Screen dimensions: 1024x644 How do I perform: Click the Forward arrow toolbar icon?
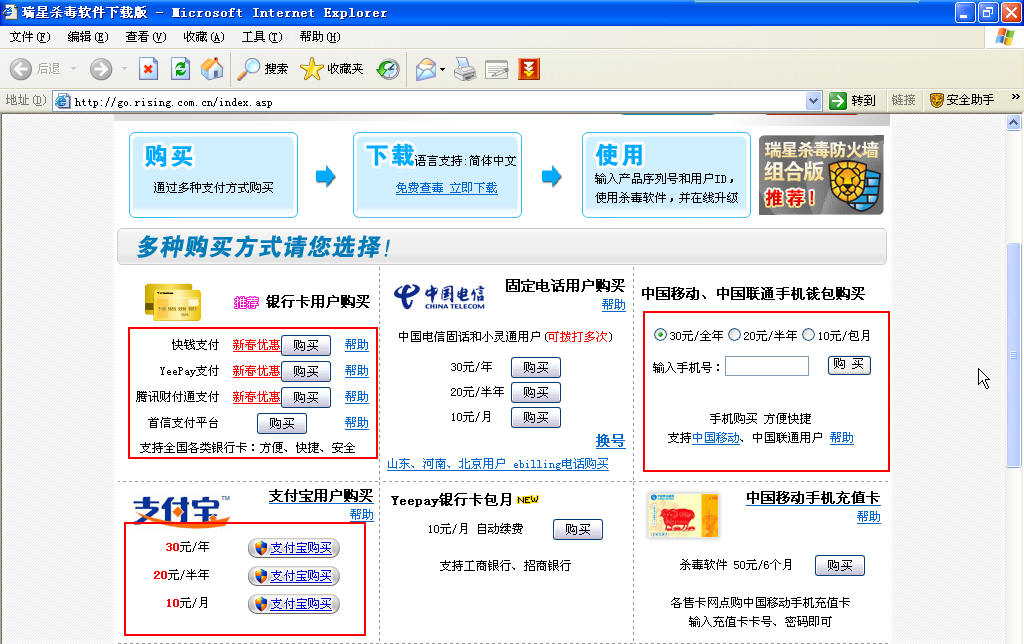coord(101,69)
